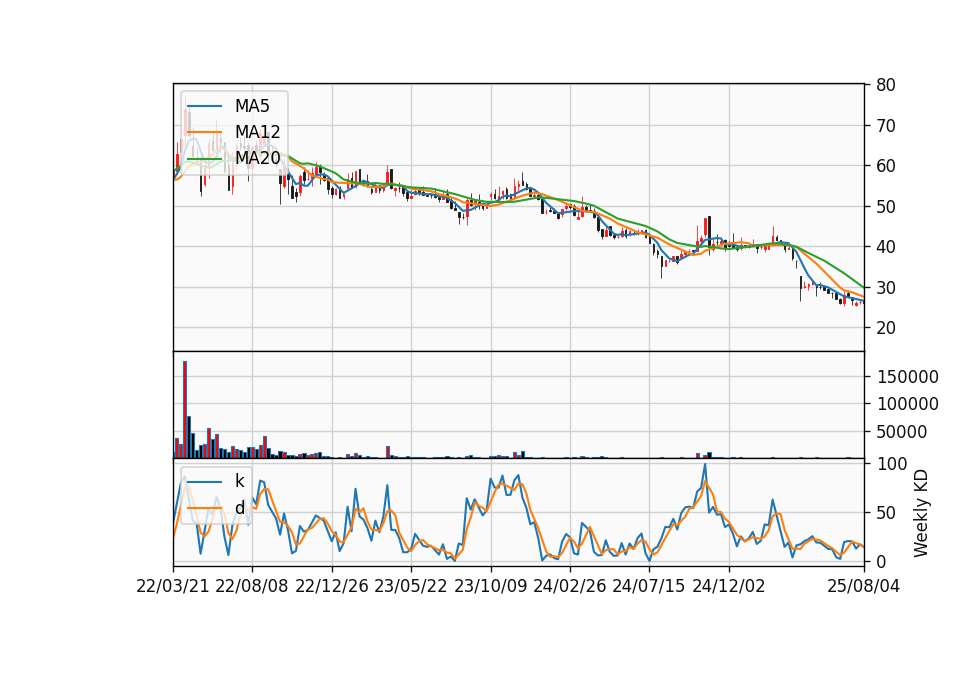Click the 23/10/09 date tick label
The width and height of the screenshot is (960, 690).
(490, 586)
